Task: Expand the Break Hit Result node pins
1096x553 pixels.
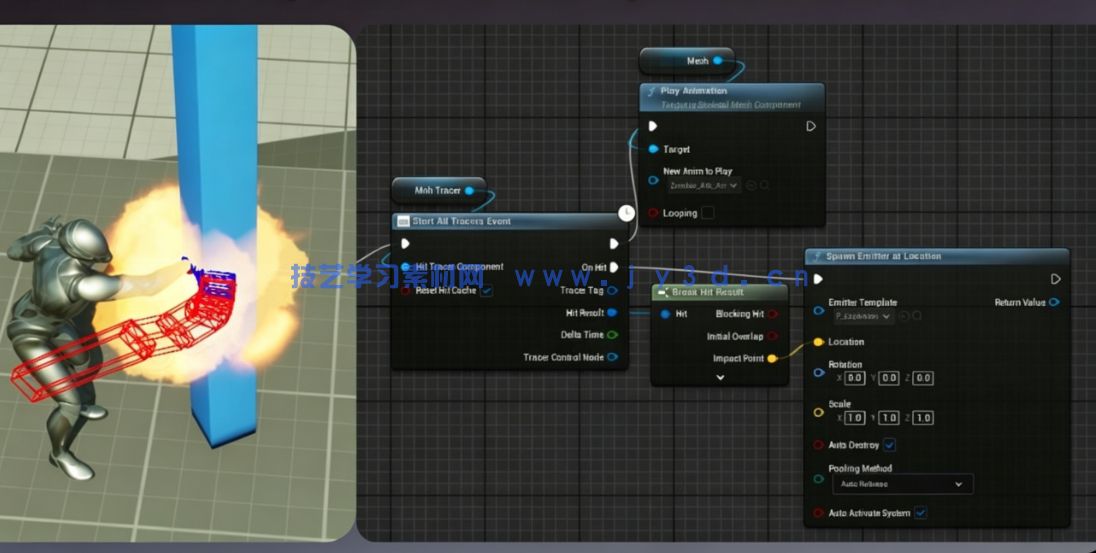Action: (x=720, y=378)
